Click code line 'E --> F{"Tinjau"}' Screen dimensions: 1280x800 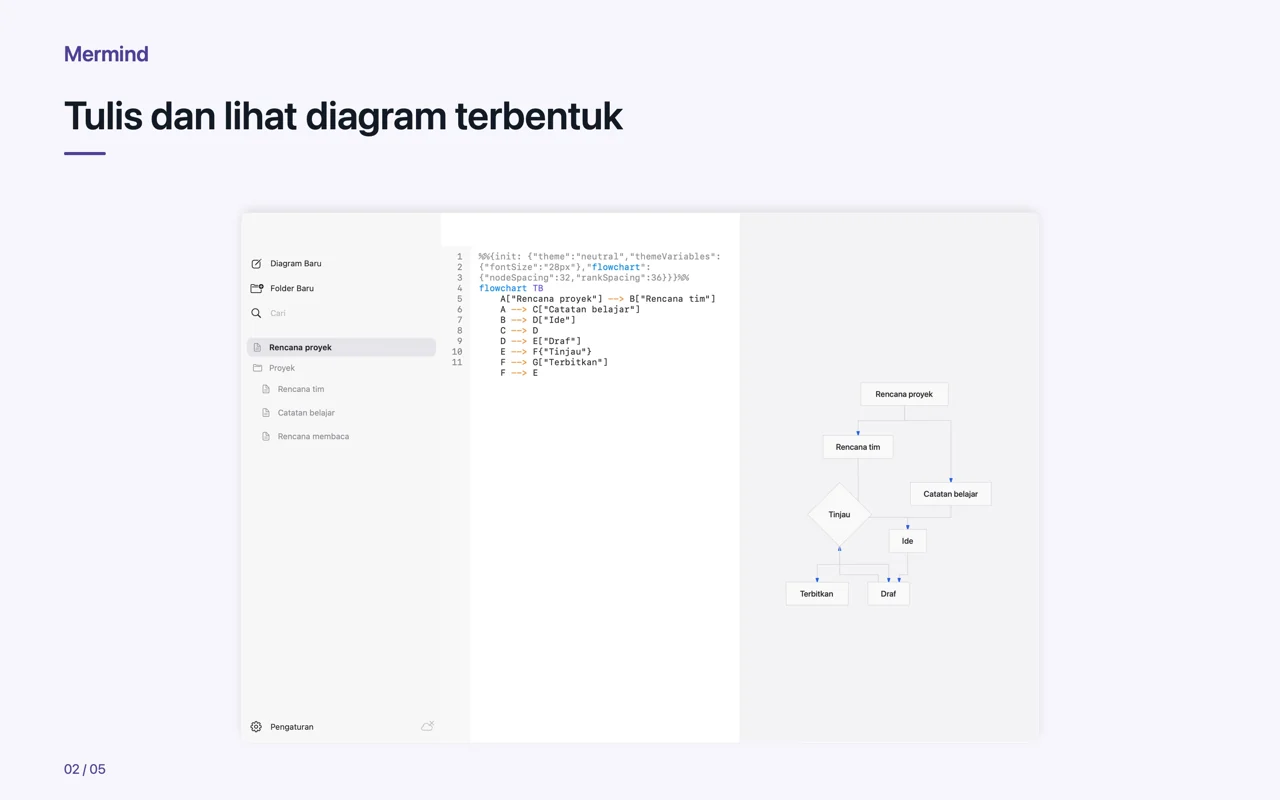(x=546, y=351)
